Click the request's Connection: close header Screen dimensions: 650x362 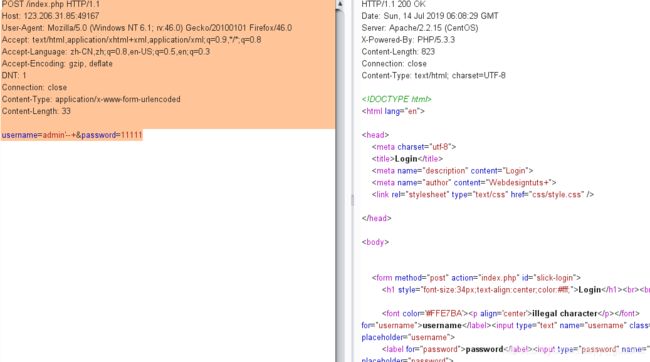(x=34, y=87)
